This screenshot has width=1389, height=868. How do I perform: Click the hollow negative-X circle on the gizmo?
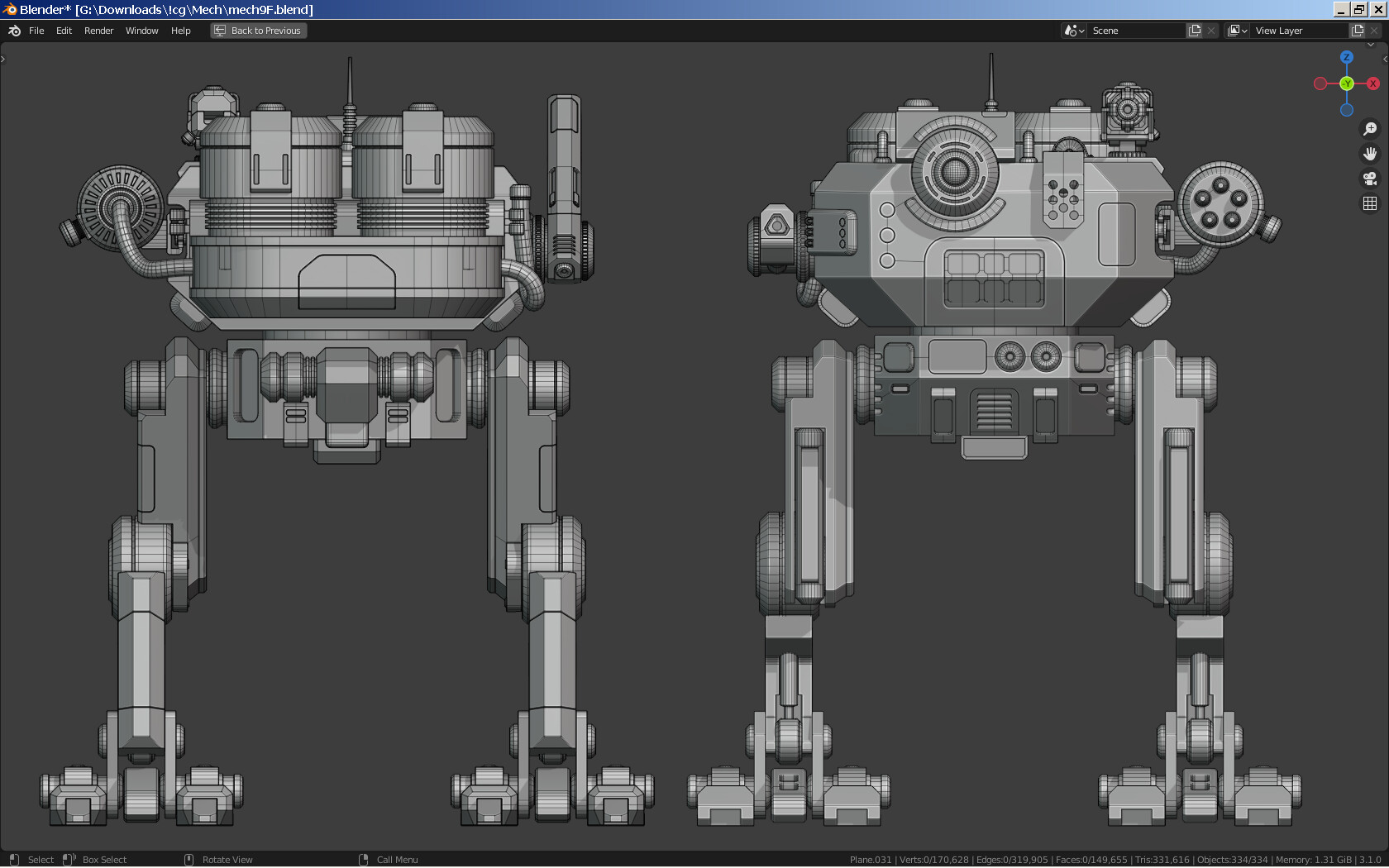(1319, 83)
